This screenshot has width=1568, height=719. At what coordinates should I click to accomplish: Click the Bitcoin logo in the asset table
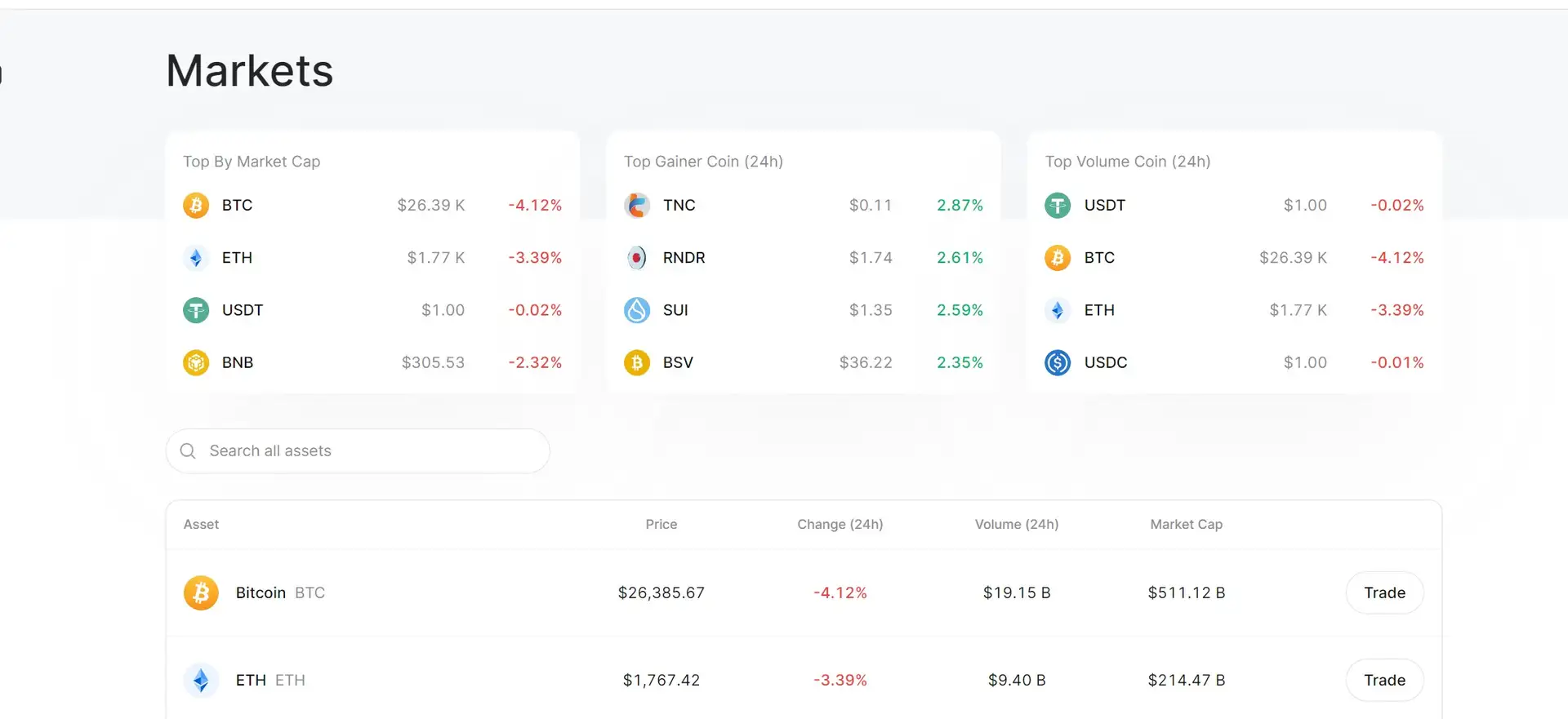[201, 593]
